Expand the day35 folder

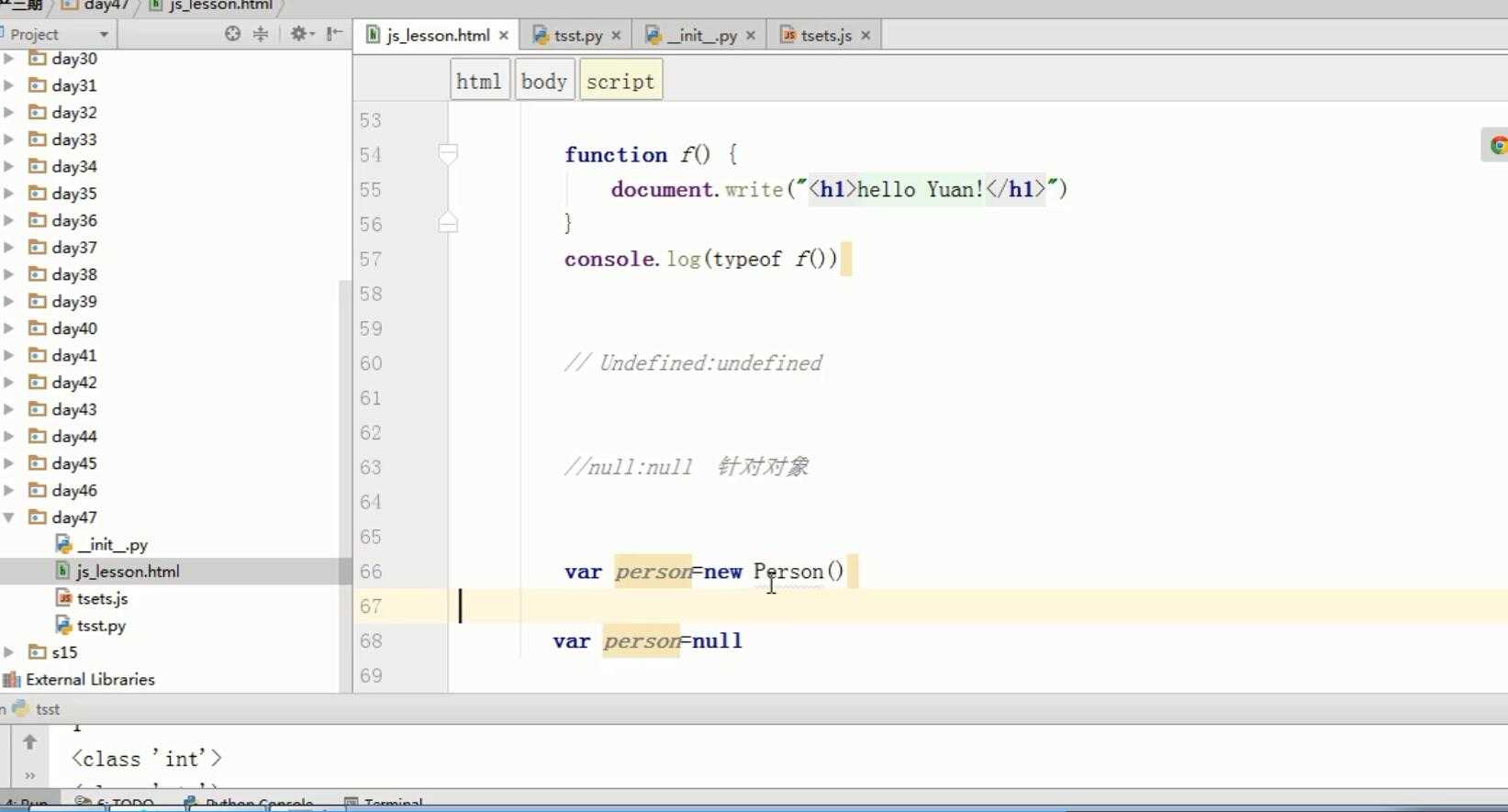coord(8,193)
